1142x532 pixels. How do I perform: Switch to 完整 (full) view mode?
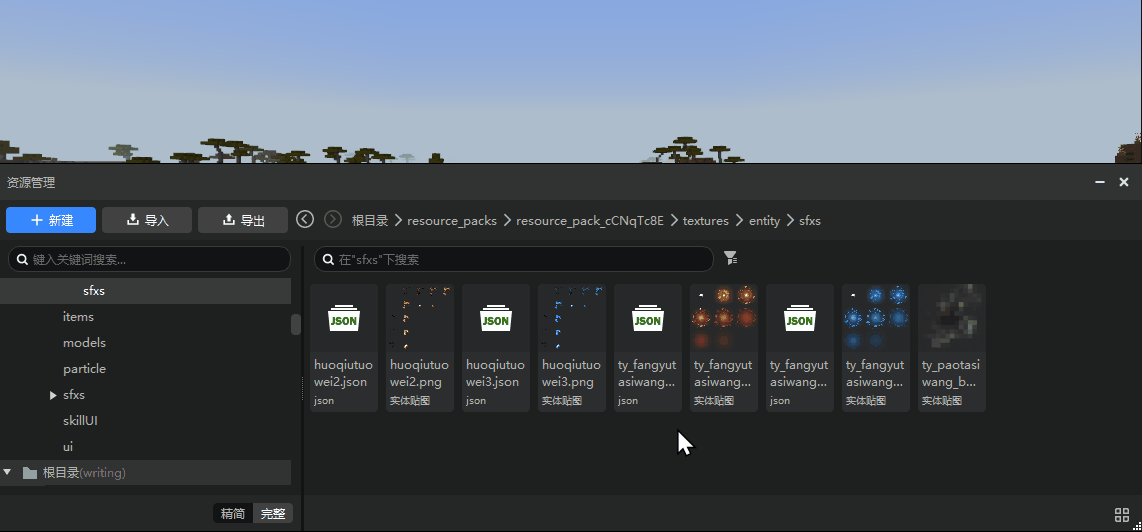pyautogui.click(x=273, y=513)
